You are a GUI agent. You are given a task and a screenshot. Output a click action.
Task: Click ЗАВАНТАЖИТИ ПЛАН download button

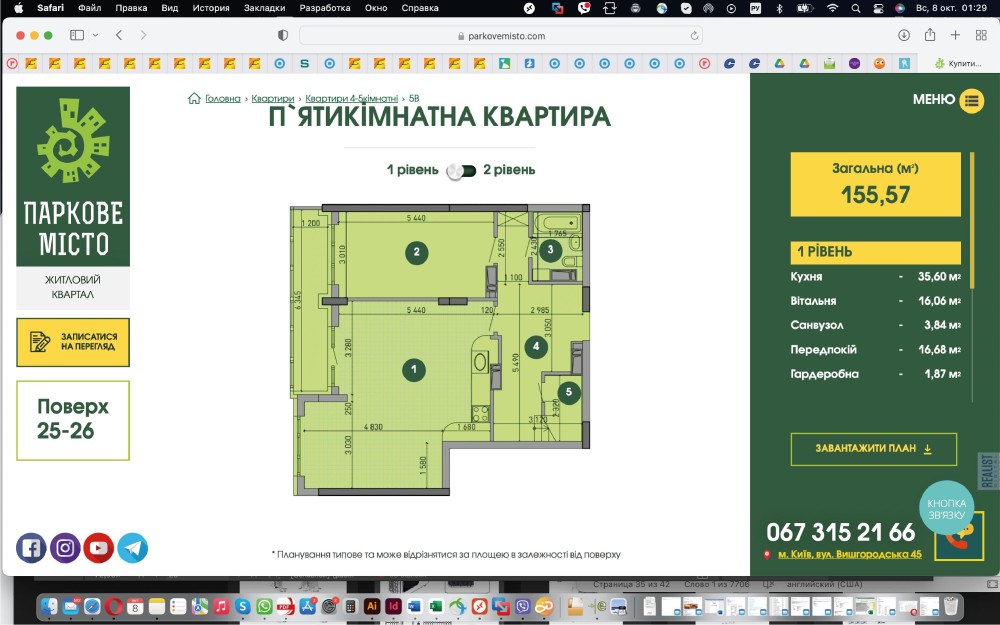pyautogui.click(x=873, y=449)
